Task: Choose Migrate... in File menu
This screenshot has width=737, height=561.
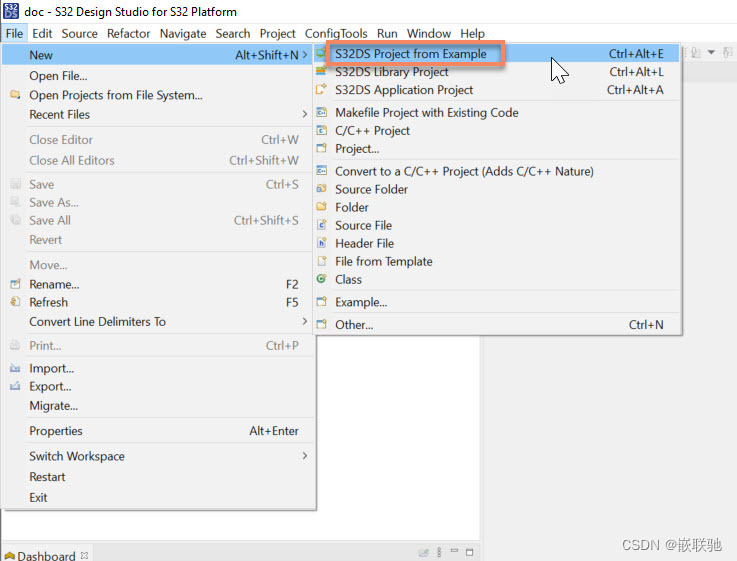Action: pos(158,405)
